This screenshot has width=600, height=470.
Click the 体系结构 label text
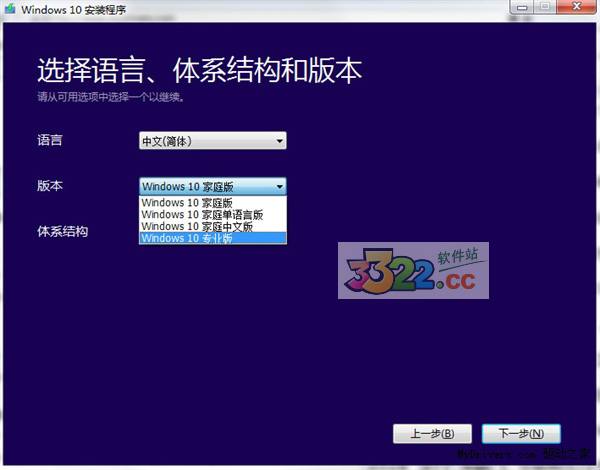point(62,231)
